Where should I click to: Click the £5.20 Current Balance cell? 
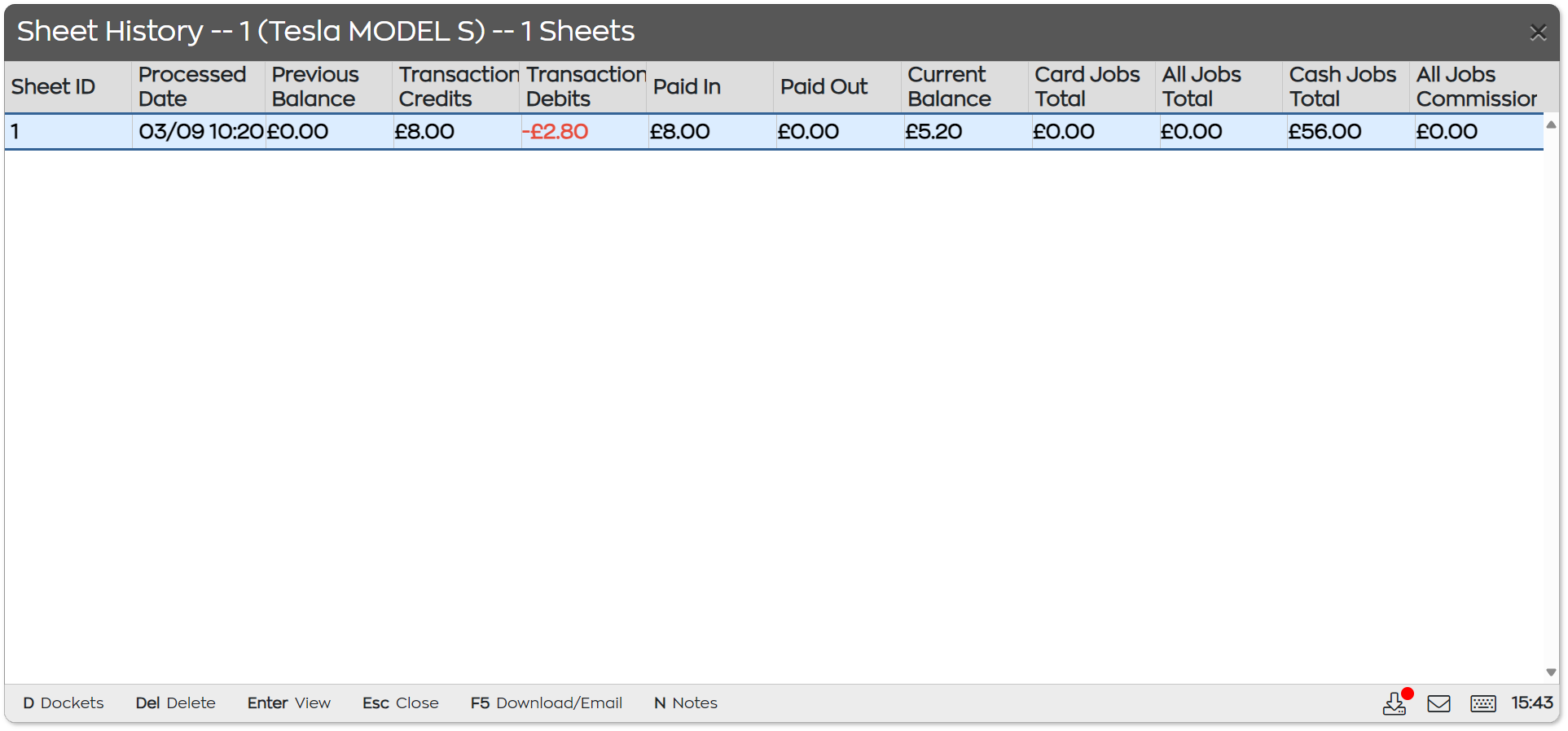pos(968,132)
